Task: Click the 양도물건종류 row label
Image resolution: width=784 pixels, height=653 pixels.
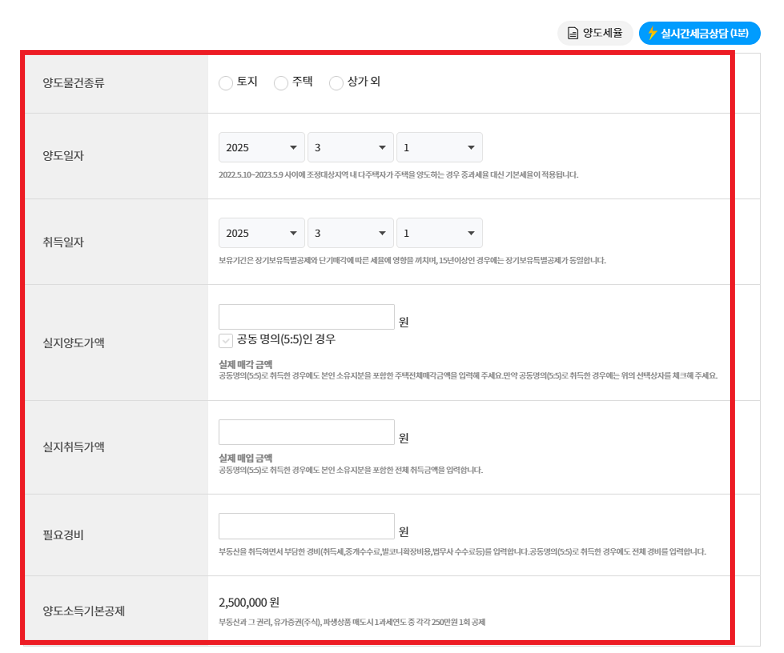Action: pos(74,83)
